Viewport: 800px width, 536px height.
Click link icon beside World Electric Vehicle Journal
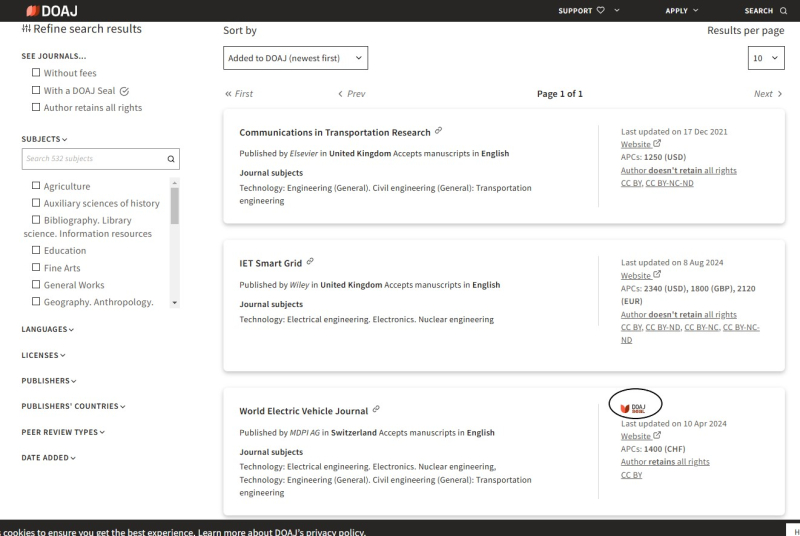pos(376,409)
